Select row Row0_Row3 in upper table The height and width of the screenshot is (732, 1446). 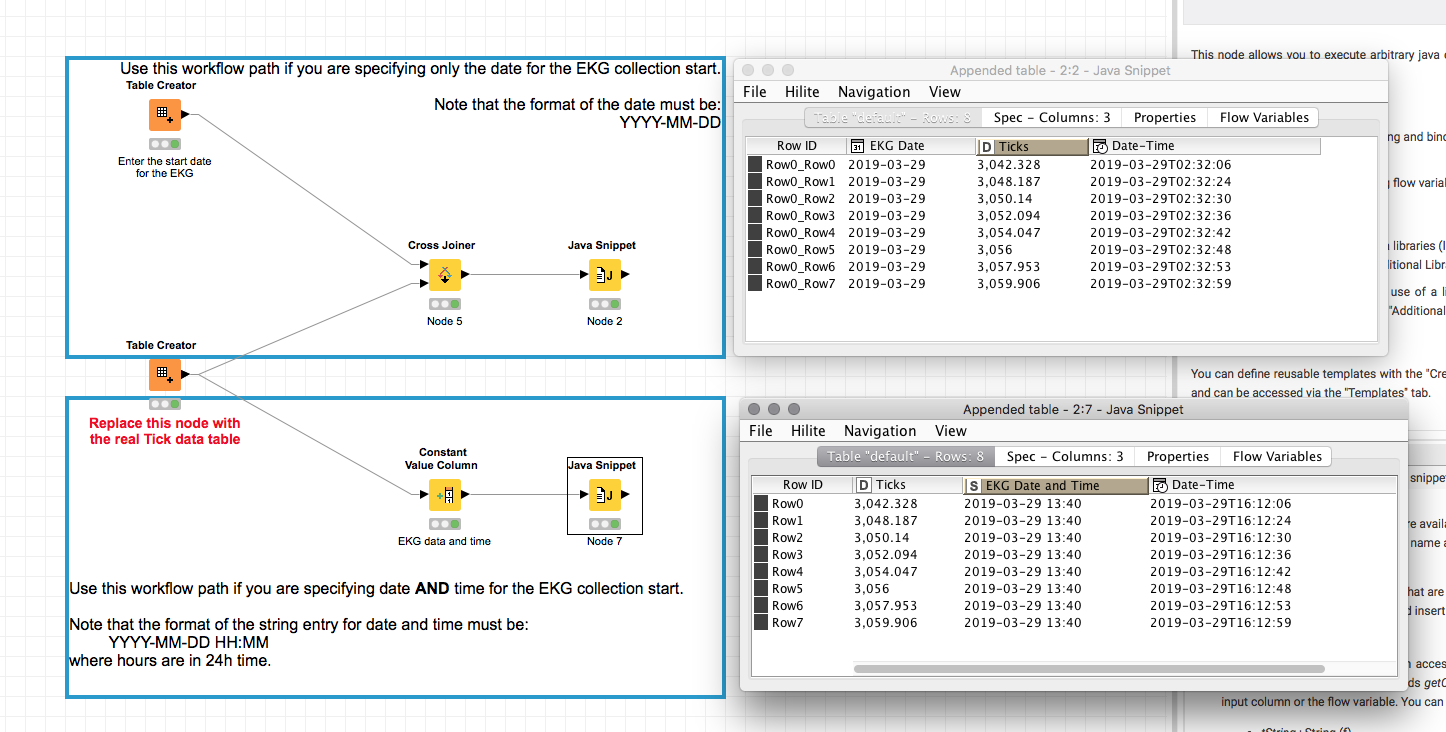(x=799, y=215)
